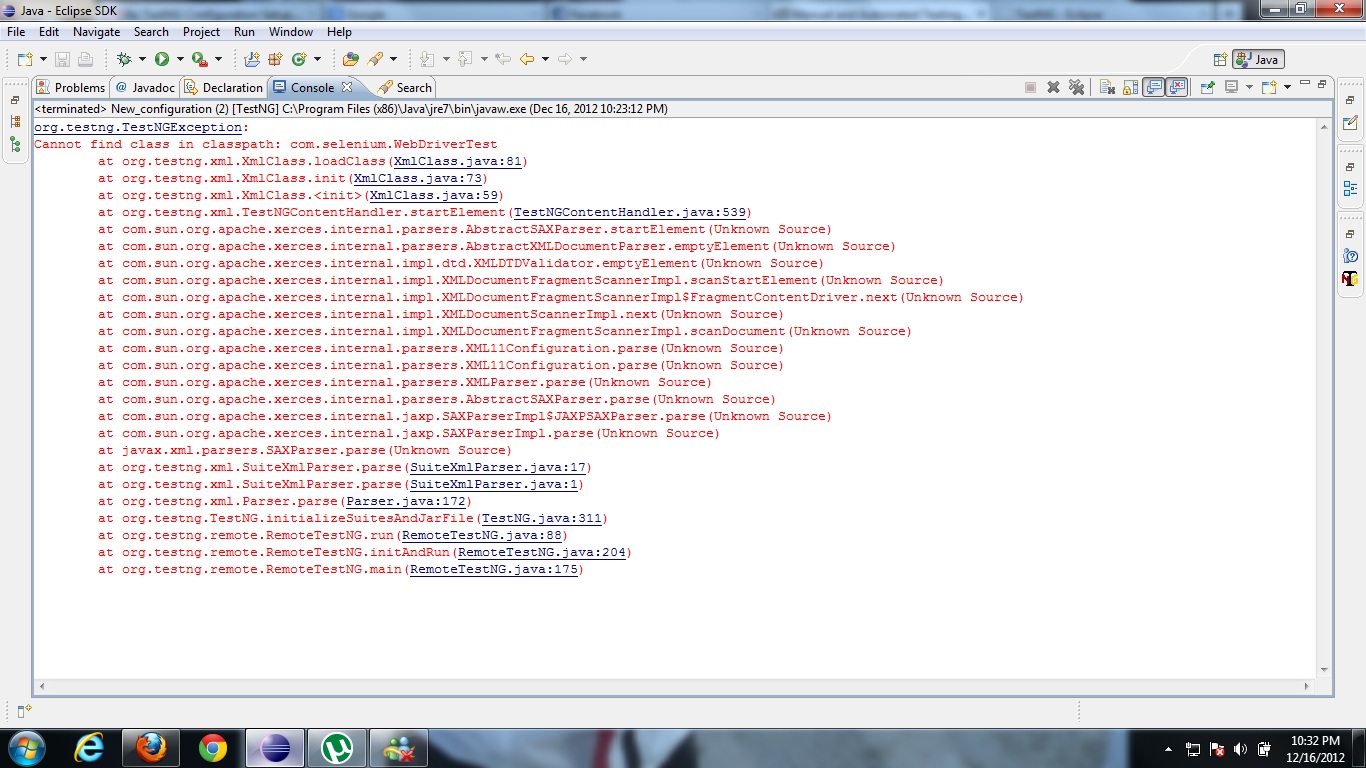The image size is (1366, 768).
Task: Open Firefox from the taskbar
Action: [151, 747]
